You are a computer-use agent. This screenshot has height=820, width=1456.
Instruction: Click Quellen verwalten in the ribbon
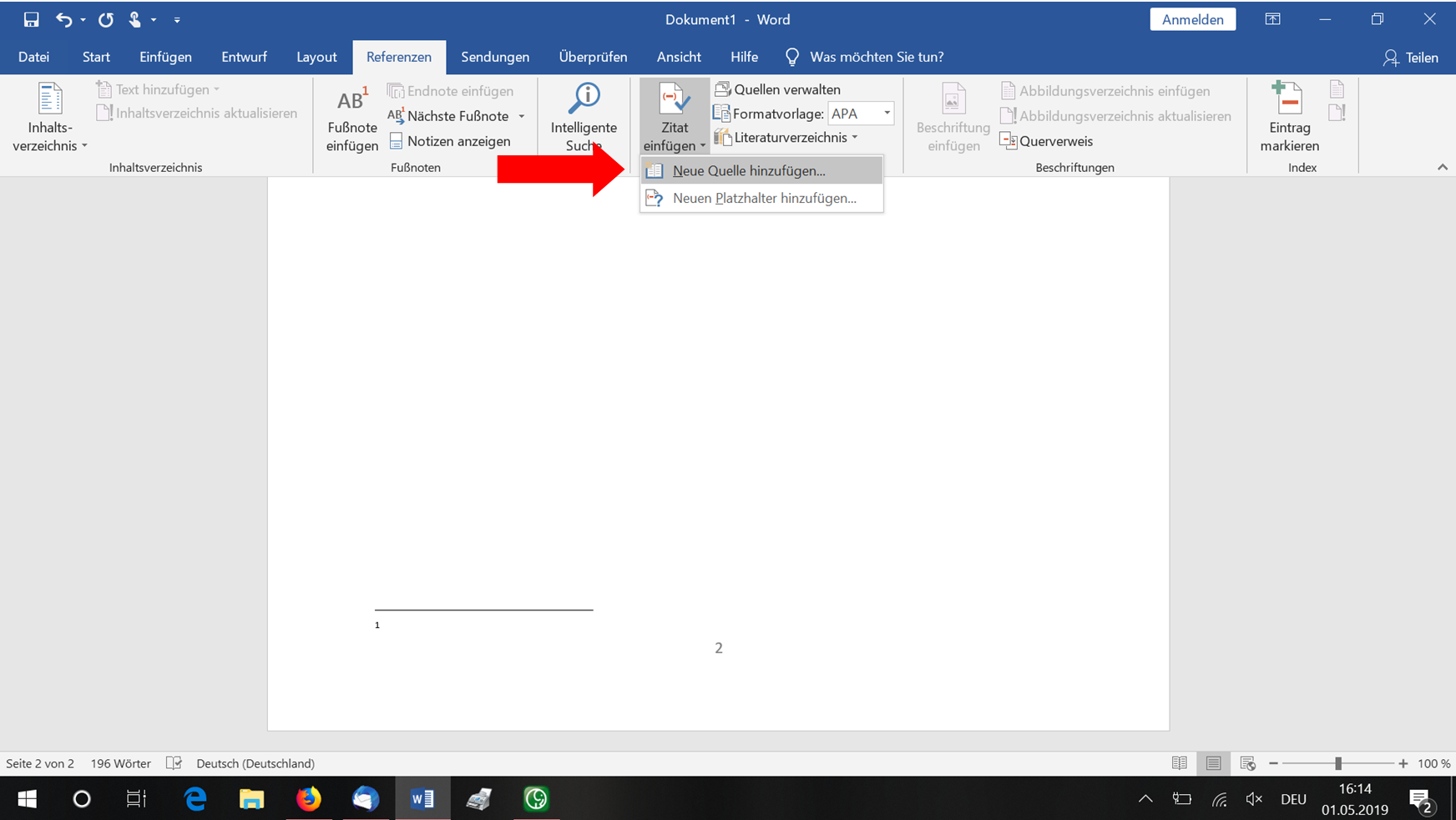tap(777, 89)
